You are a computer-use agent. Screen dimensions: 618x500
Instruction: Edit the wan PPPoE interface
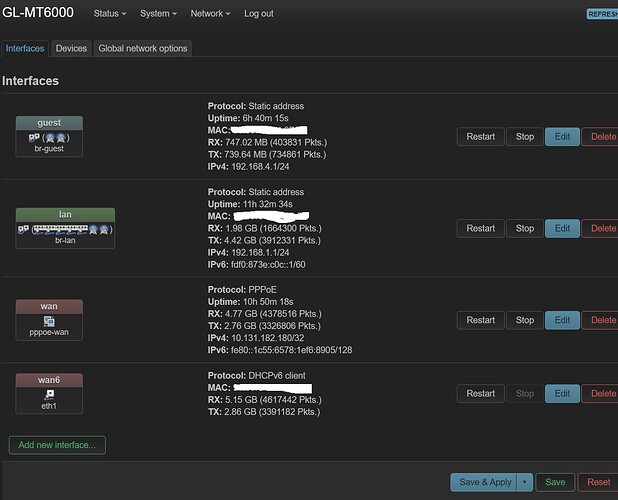pos(562,320)
